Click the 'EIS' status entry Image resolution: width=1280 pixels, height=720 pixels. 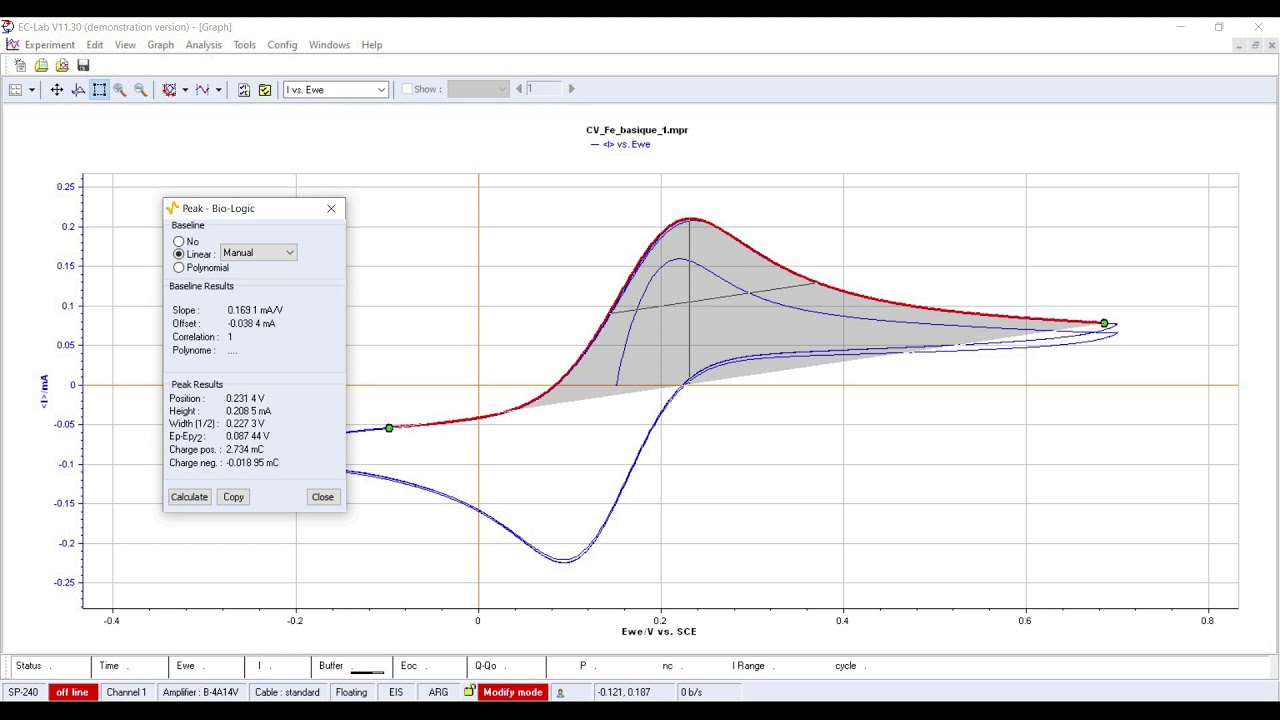coord(396,692)
